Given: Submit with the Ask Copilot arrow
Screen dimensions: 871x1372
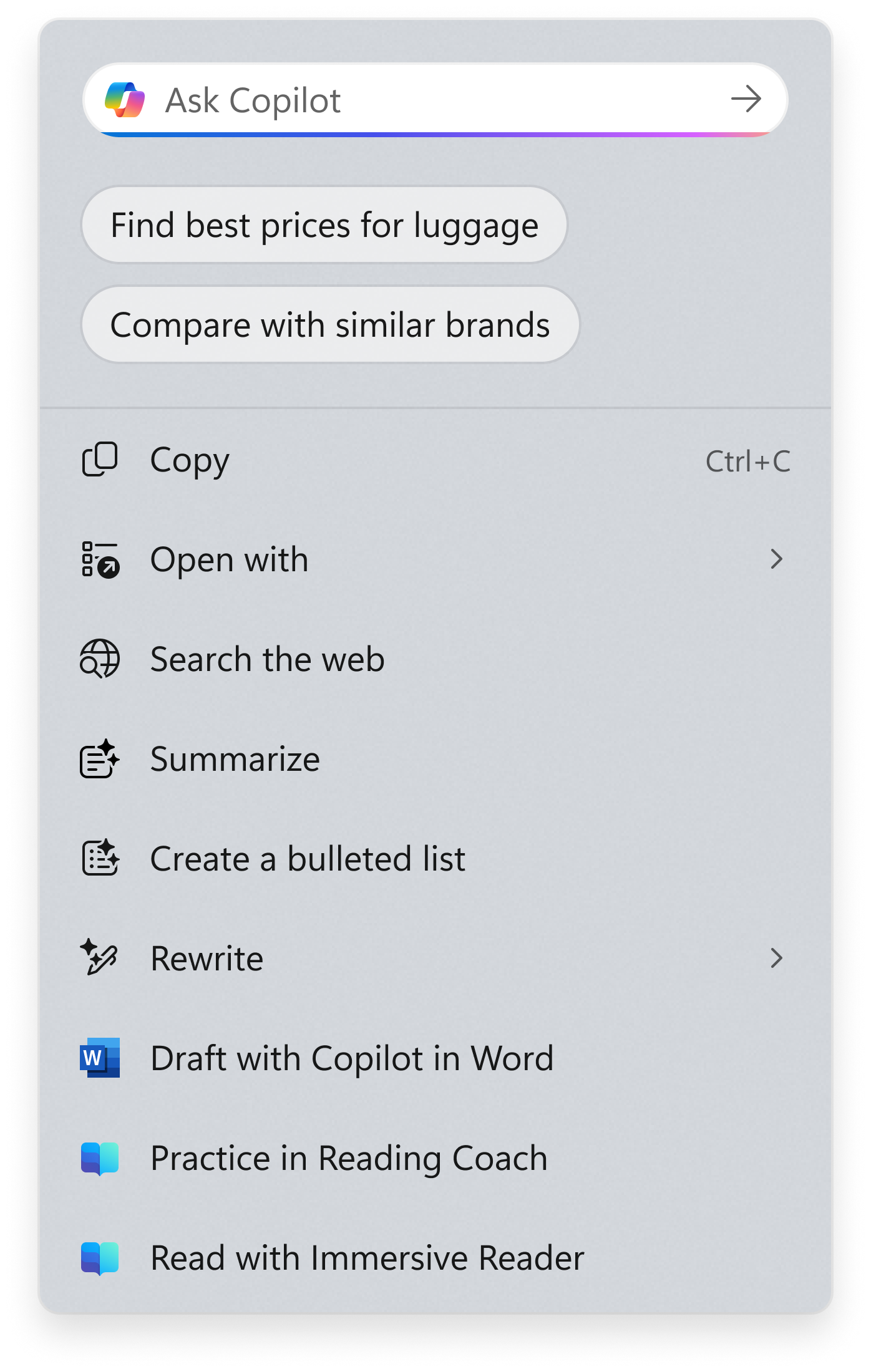Looking at the screenshot, I should pos(746,99).
